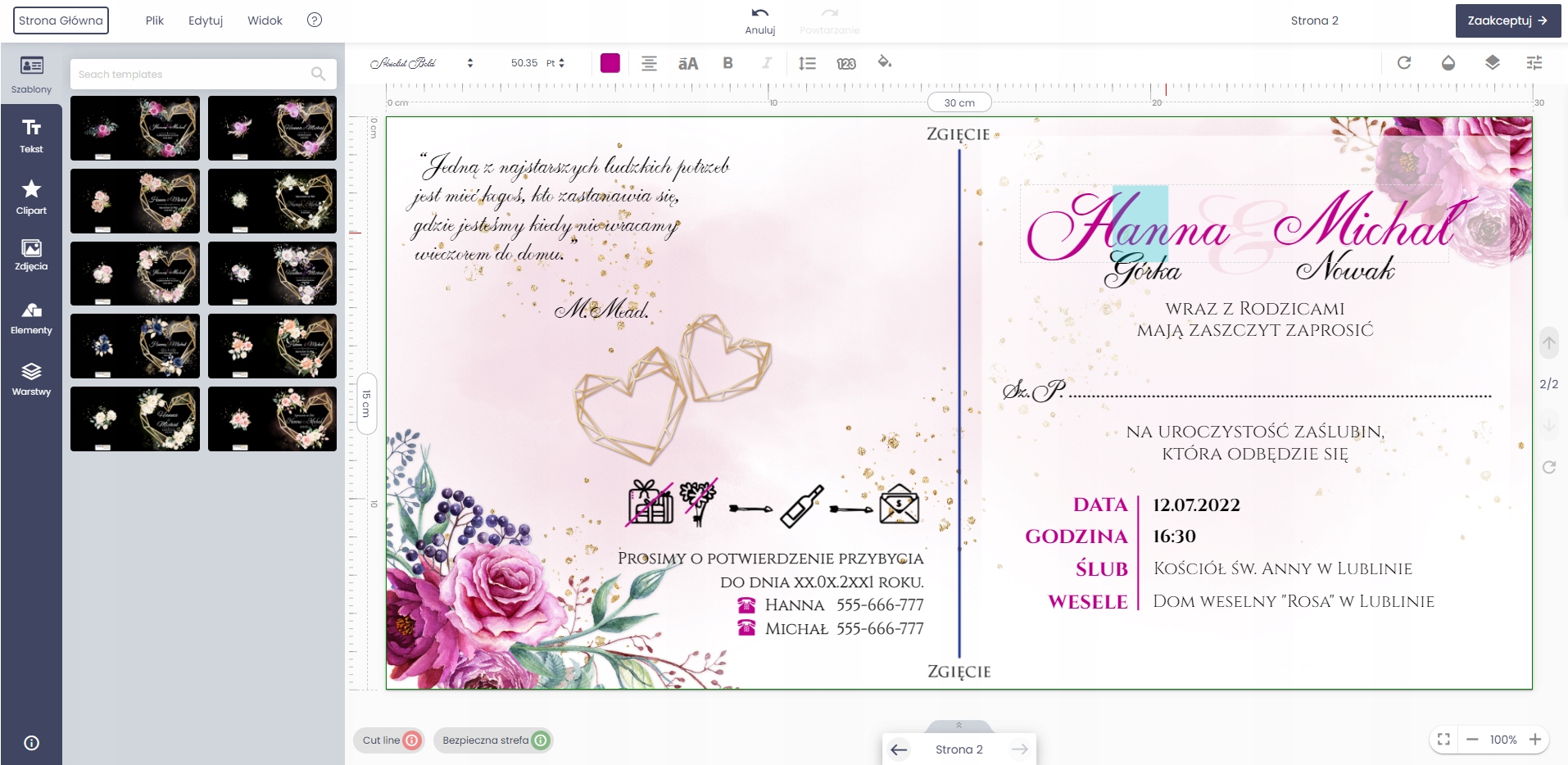
Task: Select the surname 'Górka' text
Action: pos(1143,268)
